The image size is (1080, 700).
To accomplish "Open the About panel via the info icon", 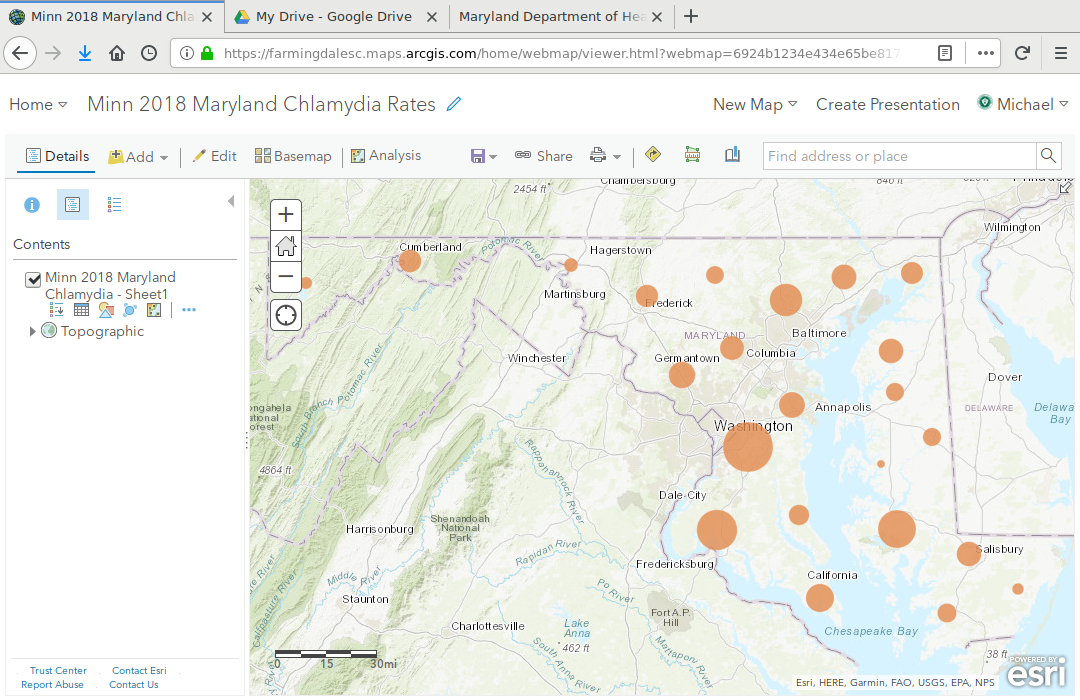I will [x=31, y=204].
